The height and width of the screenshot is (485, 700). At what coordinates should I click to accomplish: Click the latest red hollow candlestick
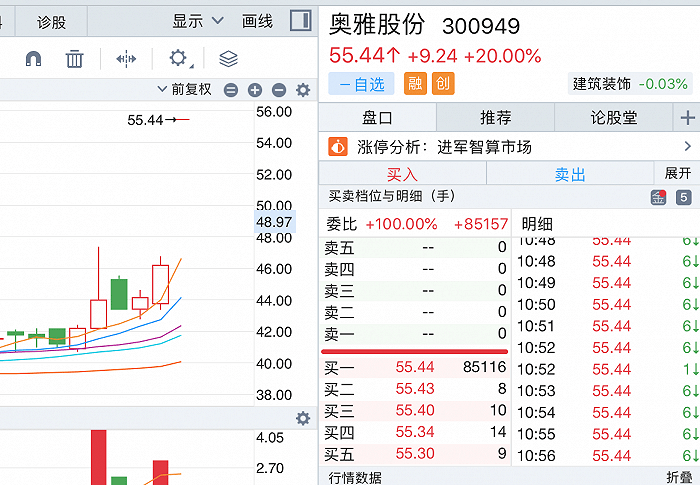click(160, 284)
